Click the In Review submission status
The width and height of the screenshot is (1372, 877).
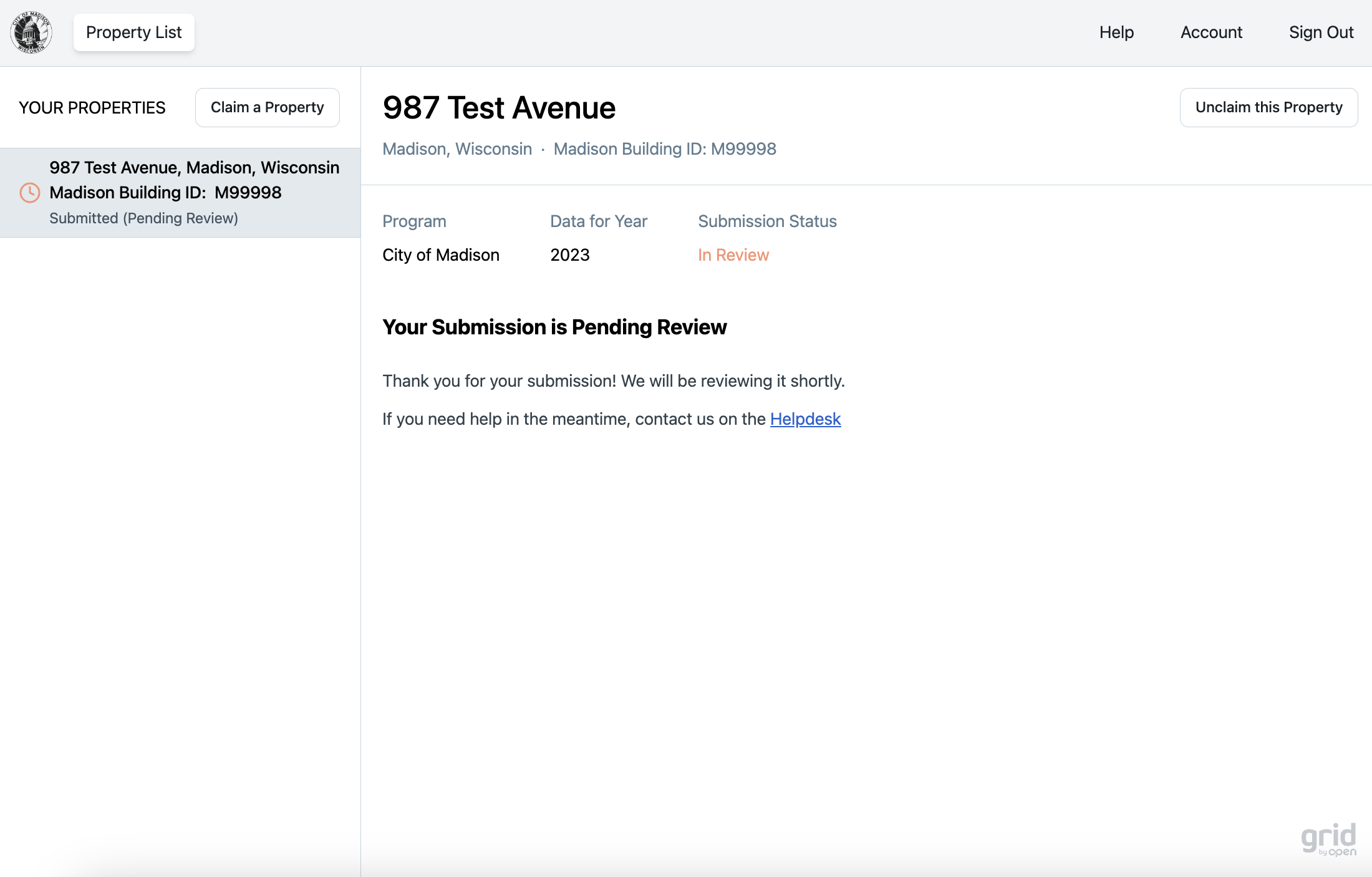[733, 255]
